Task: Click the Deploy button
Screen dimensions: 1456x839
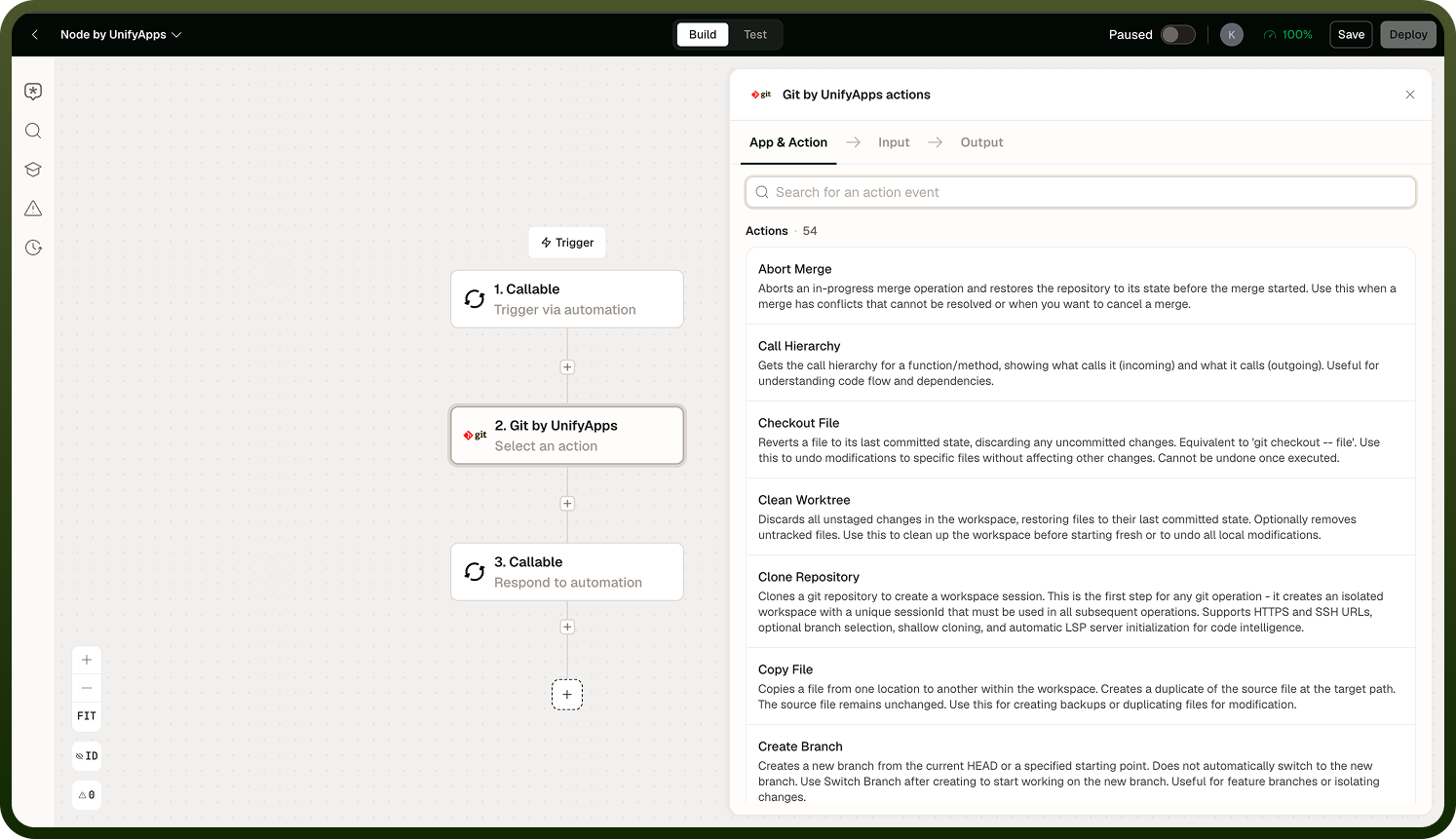Action: [x=1408, y=35]
